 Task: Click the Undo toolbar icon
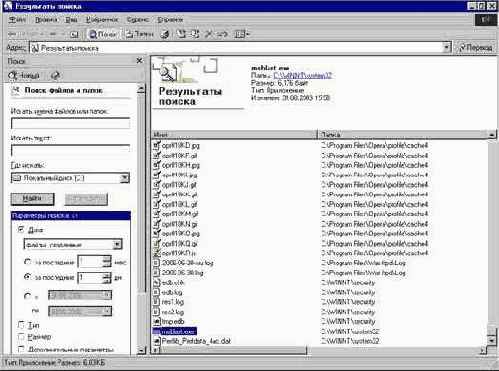pyautogui.click(x=222, y=34)
